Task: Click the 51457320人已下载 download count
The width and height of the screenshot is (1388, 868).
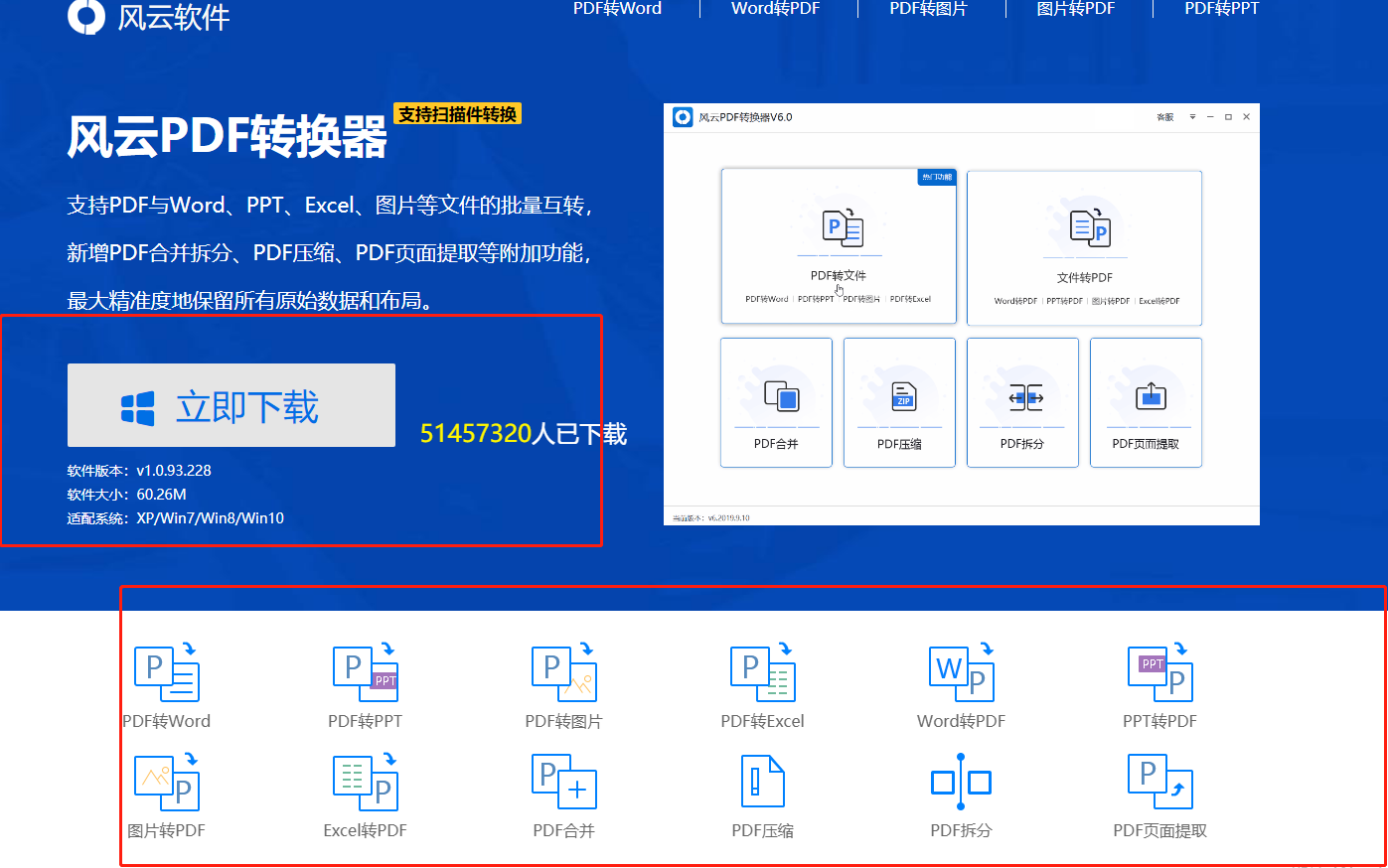Action: (x=524, y=434)
